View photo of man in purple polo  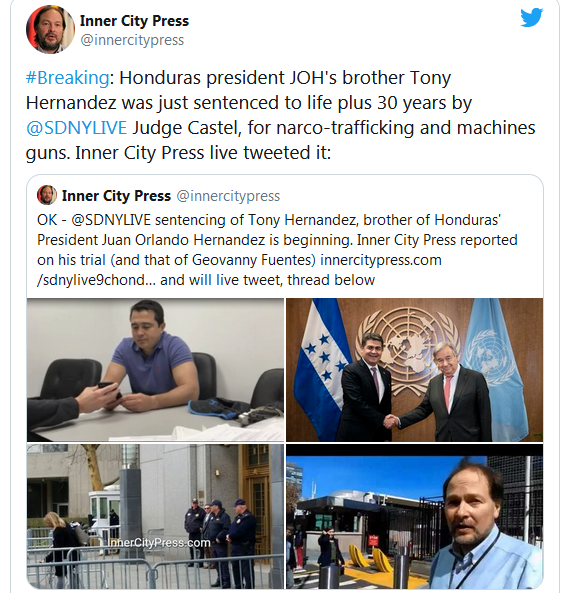[x=155, y=370]
